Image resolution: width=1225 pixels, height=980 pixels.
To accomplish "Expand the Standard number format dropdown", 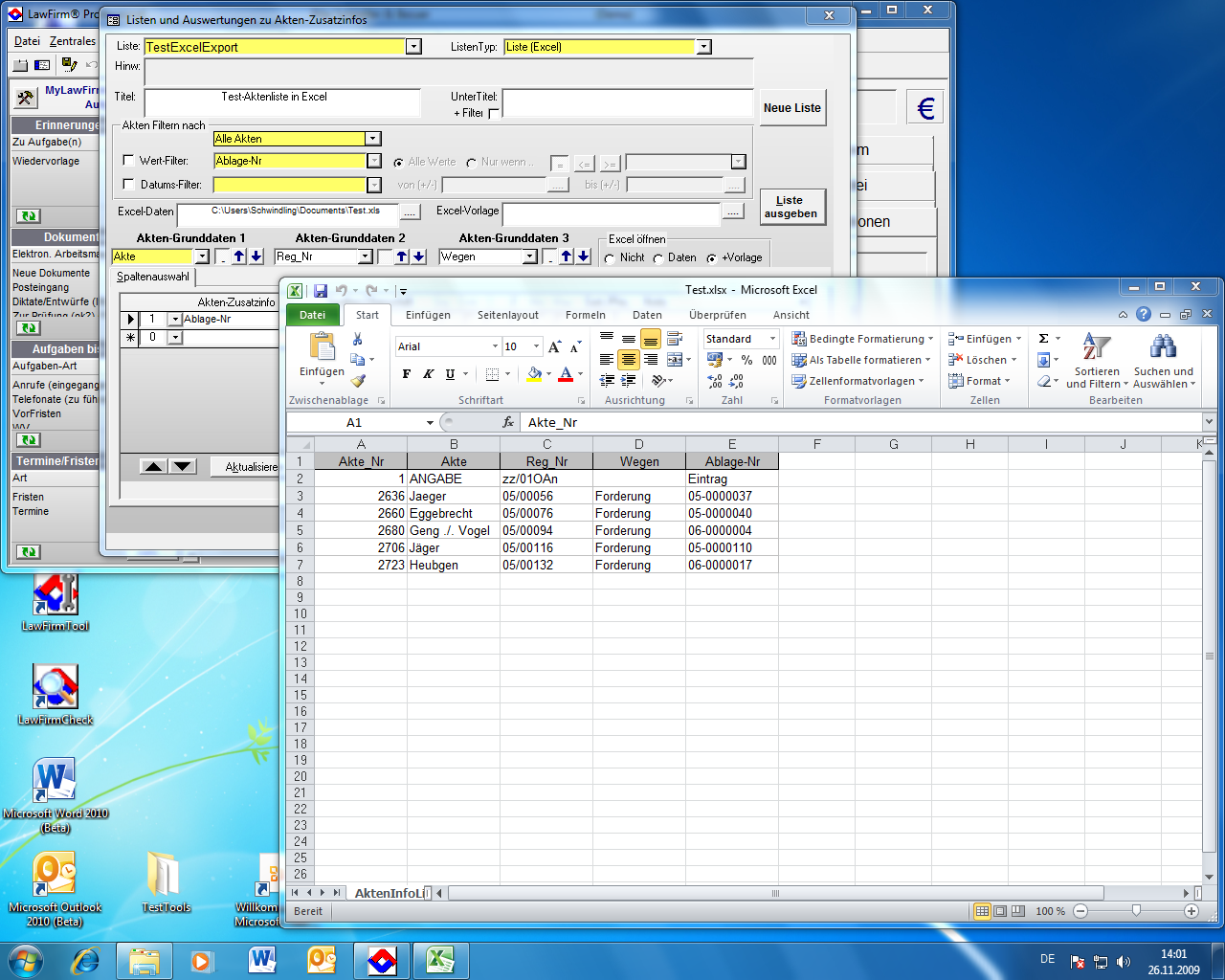I will pos(772,339).
